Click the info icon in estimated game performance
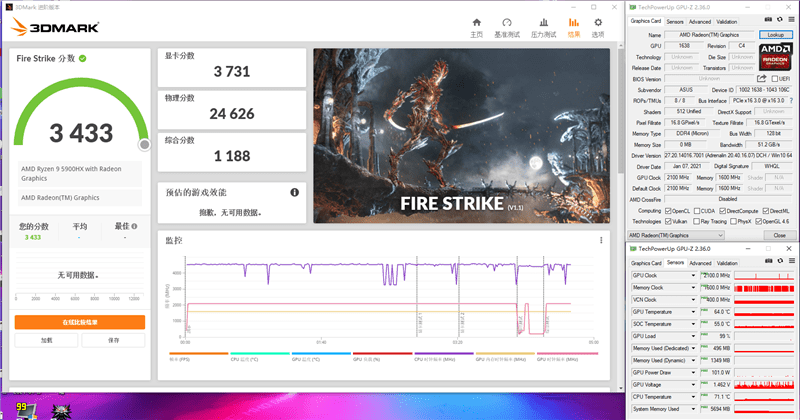Screen dimensions: 800x420 (x=294, y=192)
